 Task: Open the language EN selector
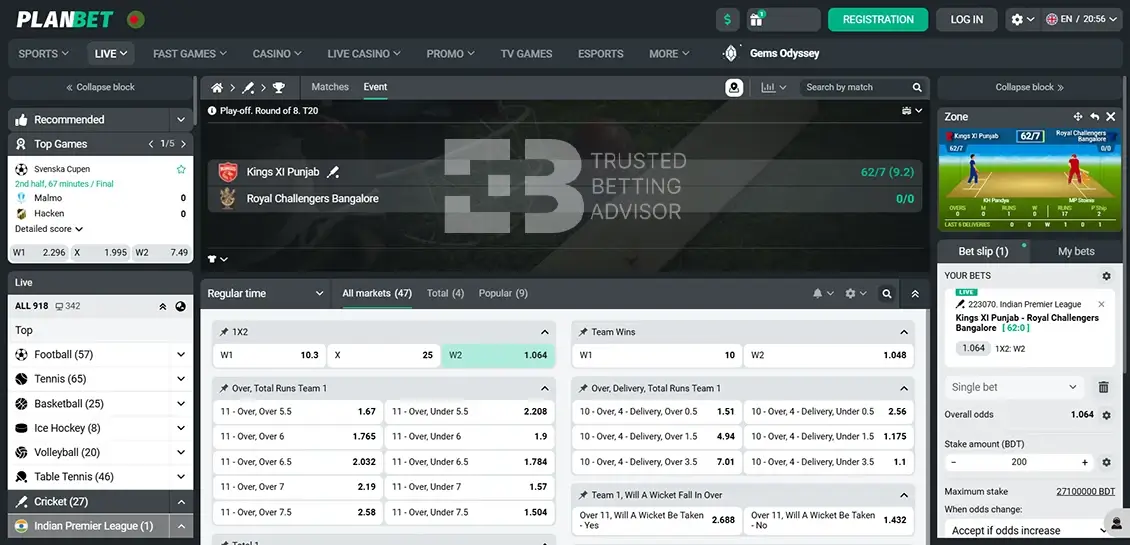[1084, 19]
